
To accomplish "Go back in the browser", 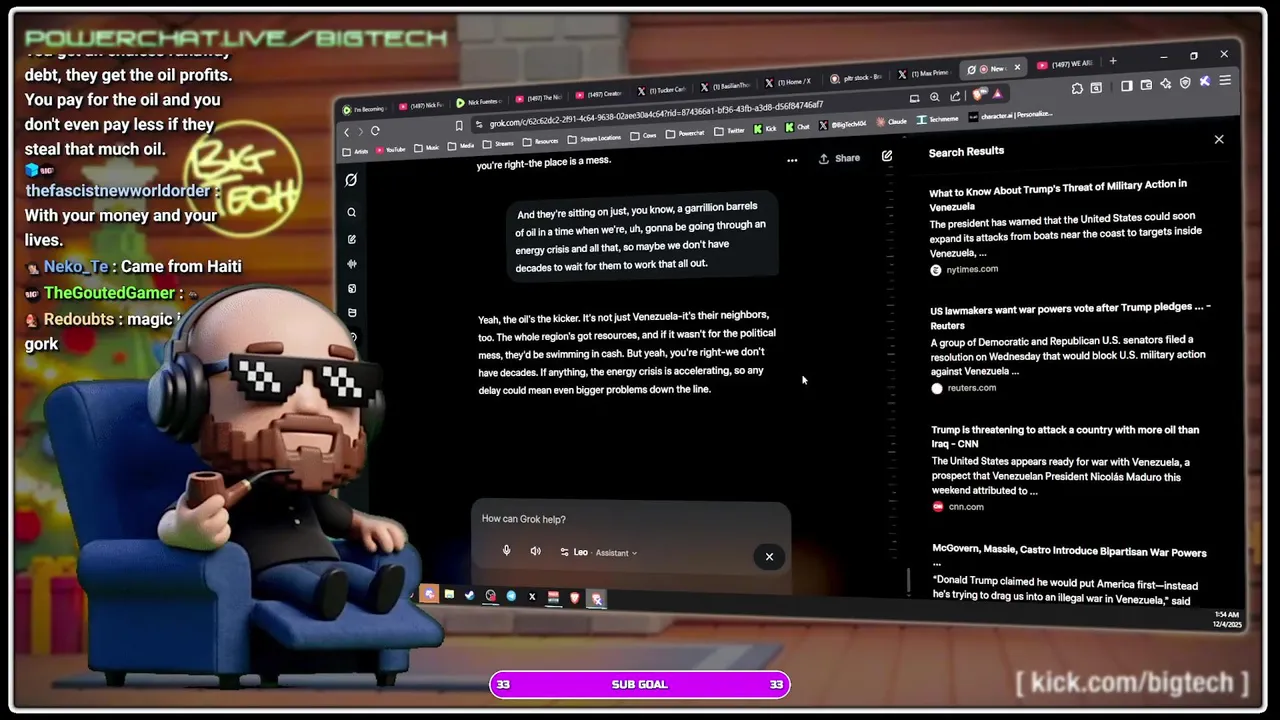I will pos(346,132).
